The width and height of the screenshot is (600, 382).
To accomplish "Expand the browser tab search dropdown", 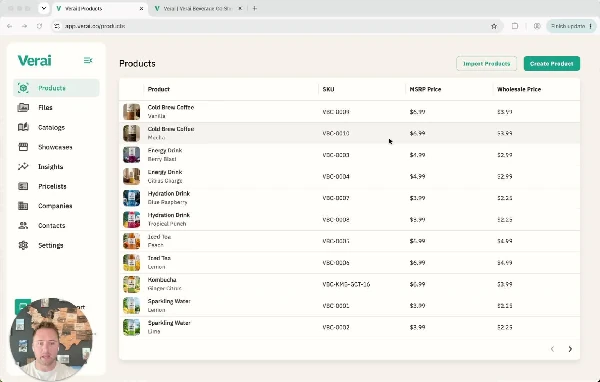I will tap(44, 8).
